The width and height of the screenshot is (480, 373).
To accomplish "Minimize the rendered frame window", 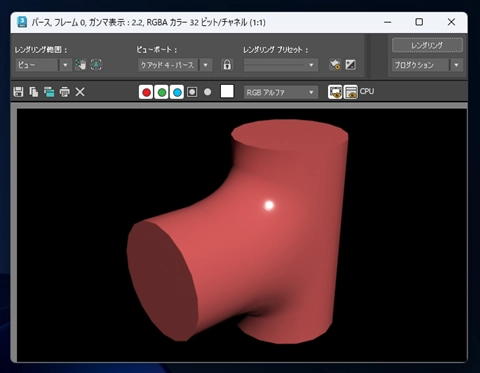I will 387,22.
